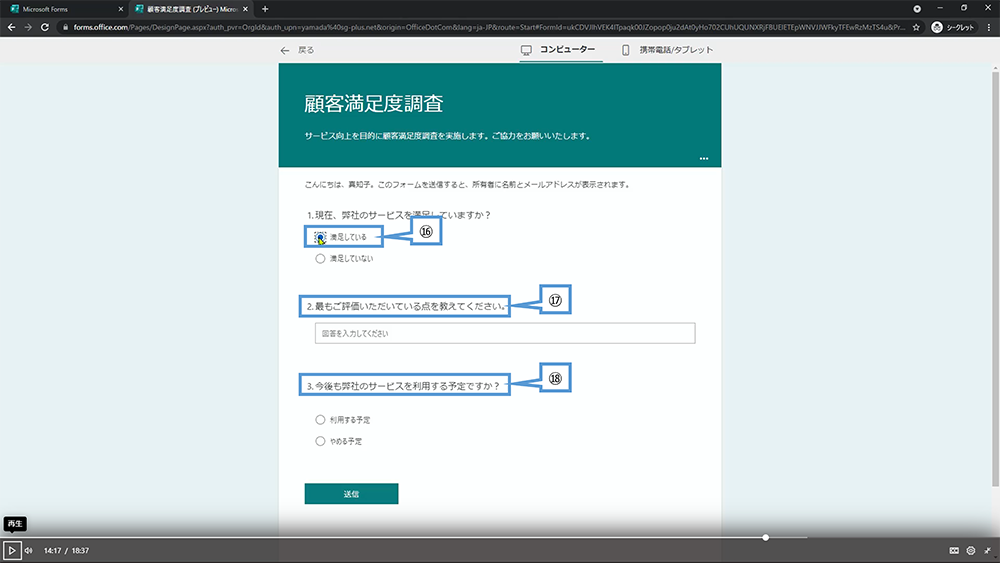Click question 3 text 今後も弊社のサービス
The width and height of the screenshot is (1000, 563).
pyautogui.click(x=363, y=386)
